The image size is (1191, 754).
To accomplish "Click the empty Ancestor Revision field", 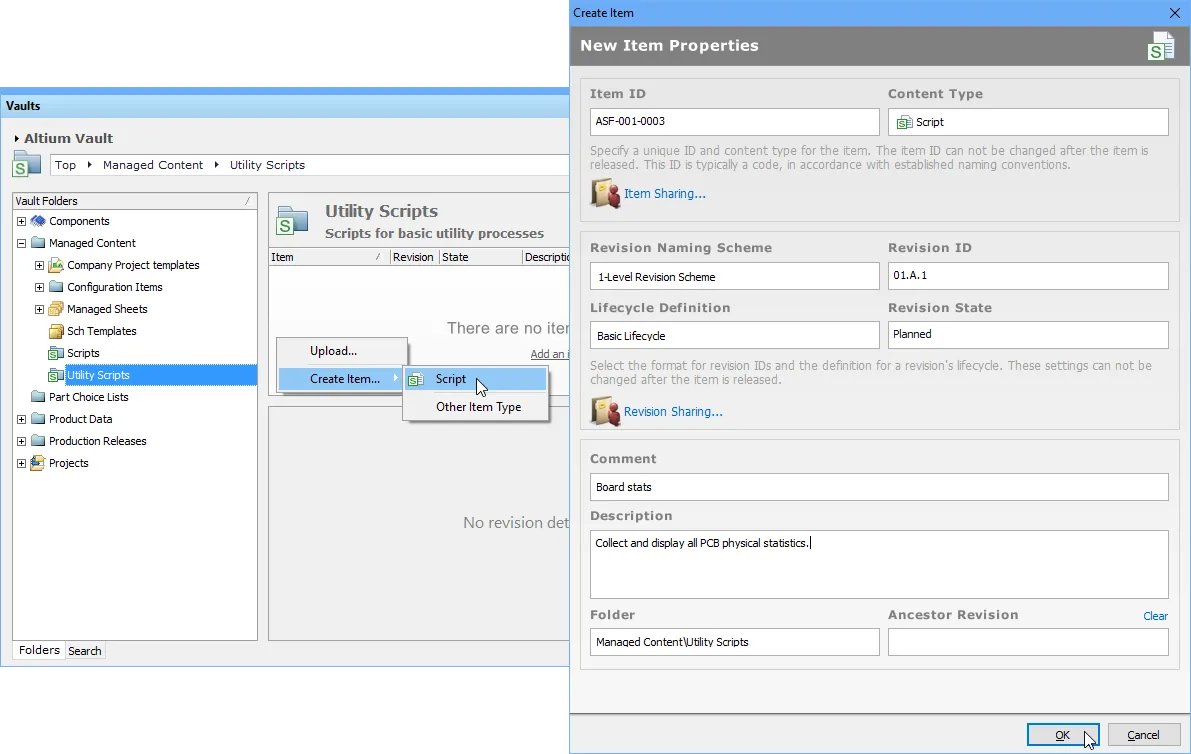I will pyautogui.click(x=1028, y=642).
